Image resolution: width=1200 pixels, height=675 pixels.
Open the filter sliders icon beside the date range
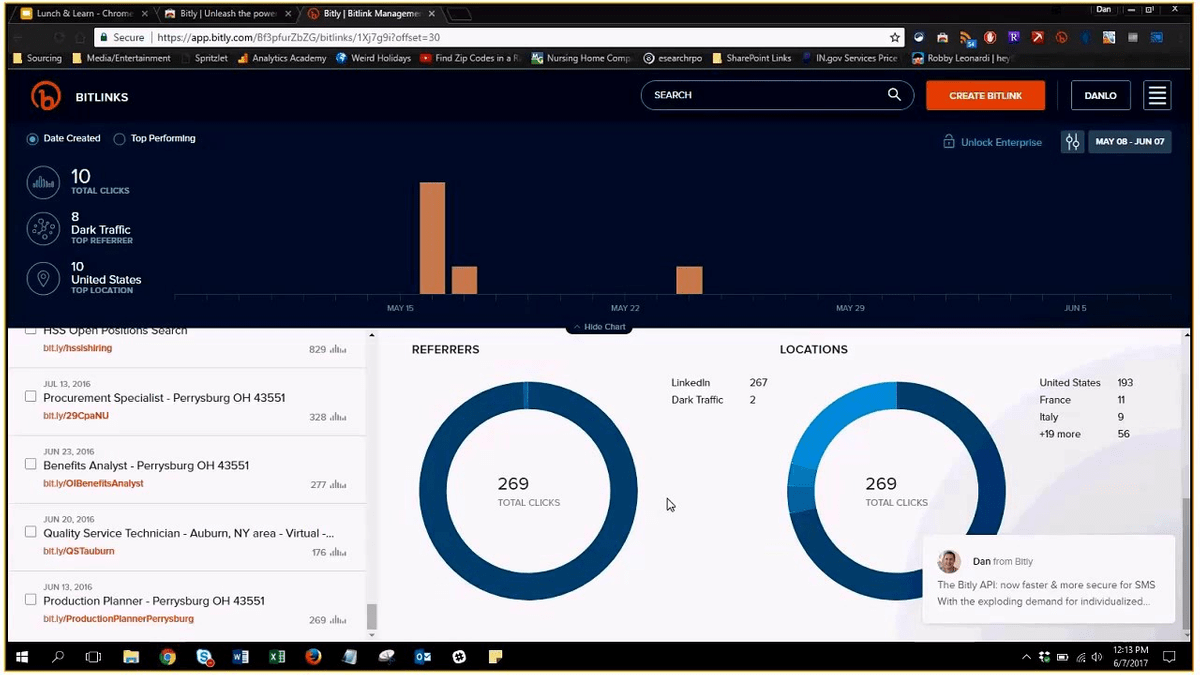1071,142
